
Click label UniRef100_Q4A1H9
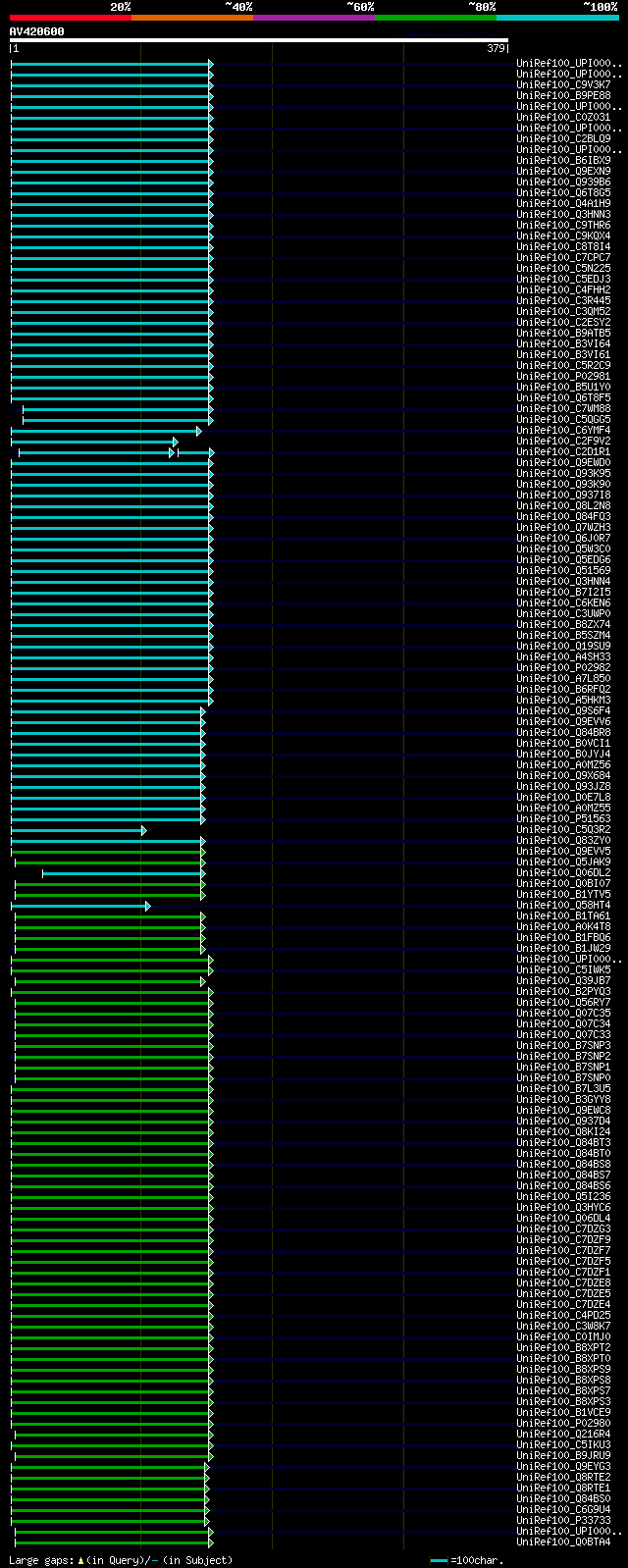coord(563,204)
